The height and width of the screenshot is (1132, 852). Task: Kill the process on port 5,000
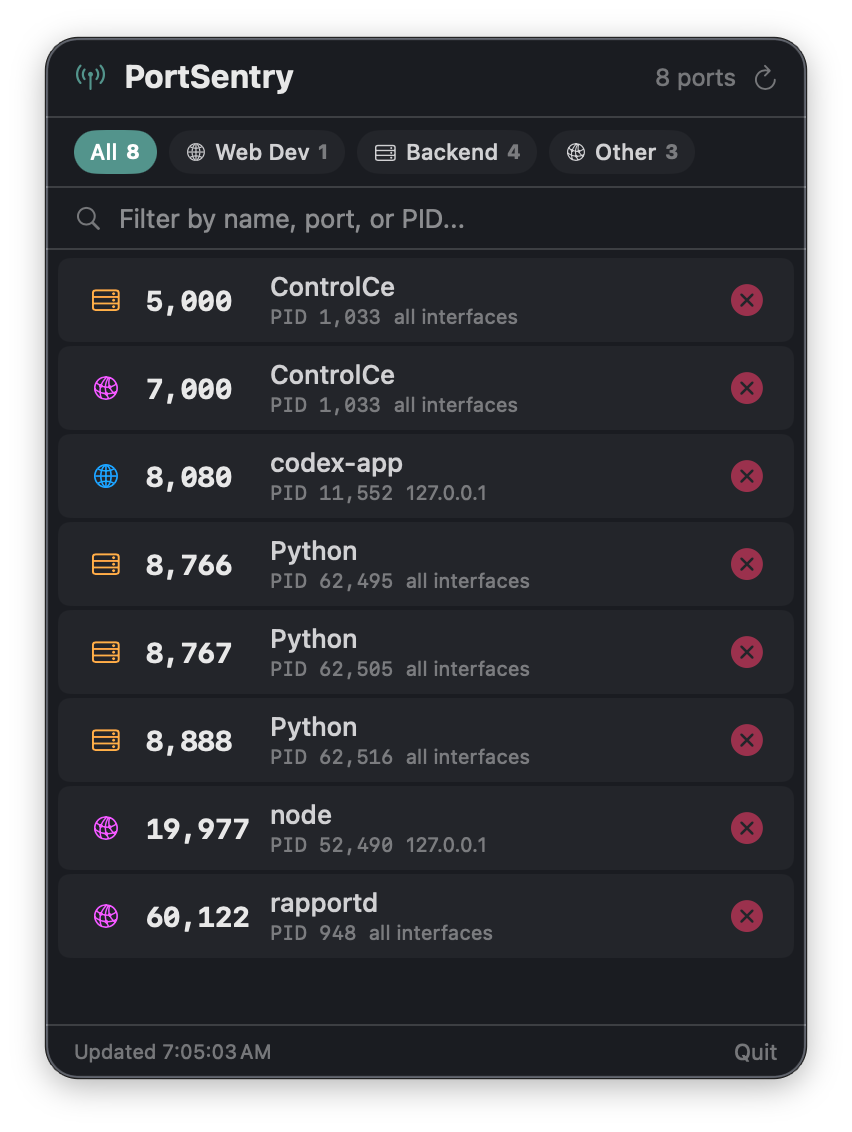coord(746,300)
